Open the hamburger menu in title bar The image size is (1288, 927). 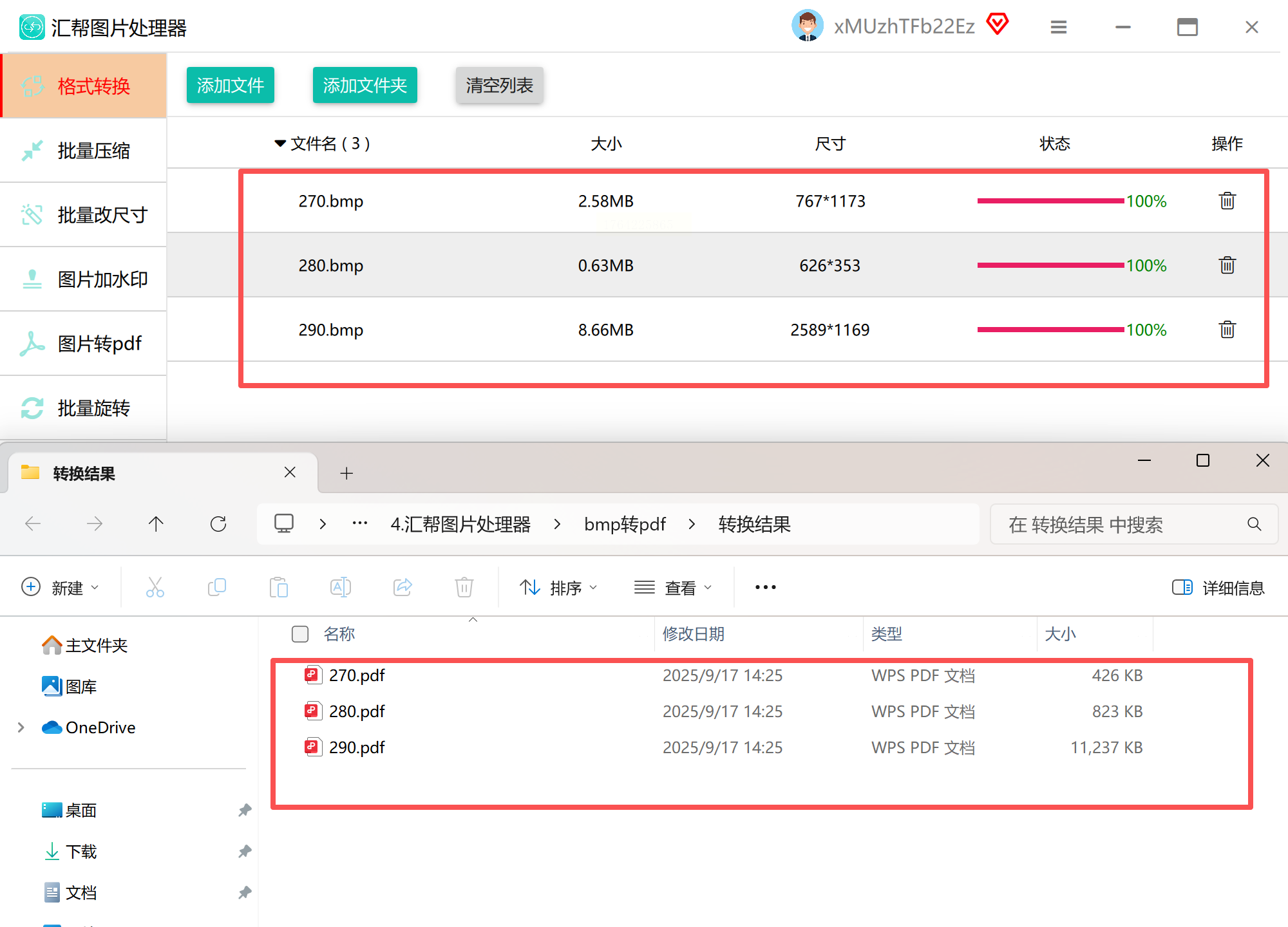tap(1059, 27)
